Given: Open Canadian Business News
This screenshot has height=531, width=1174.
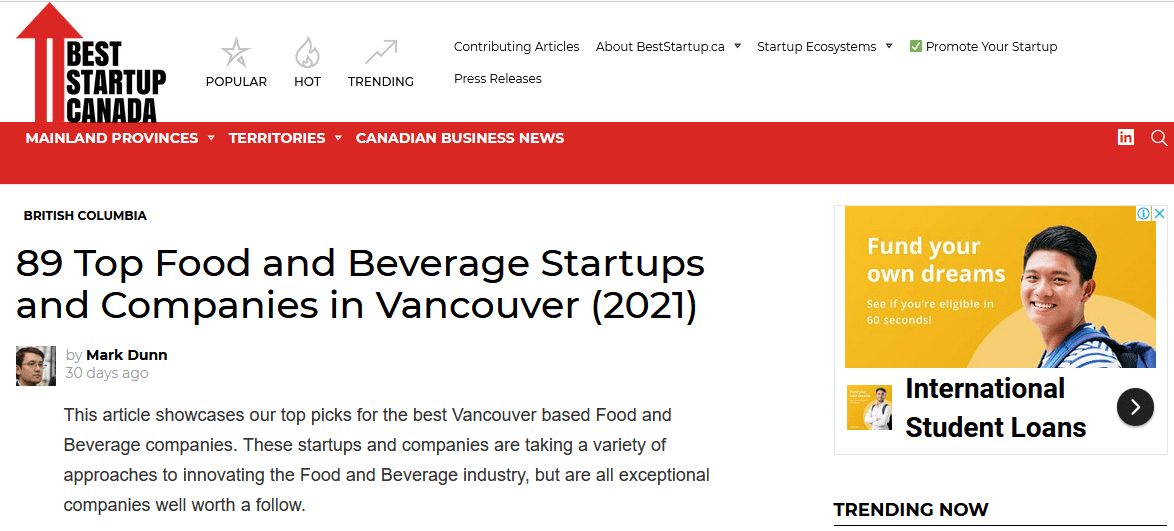Looking at the screenshot, I should coord(460,138).
